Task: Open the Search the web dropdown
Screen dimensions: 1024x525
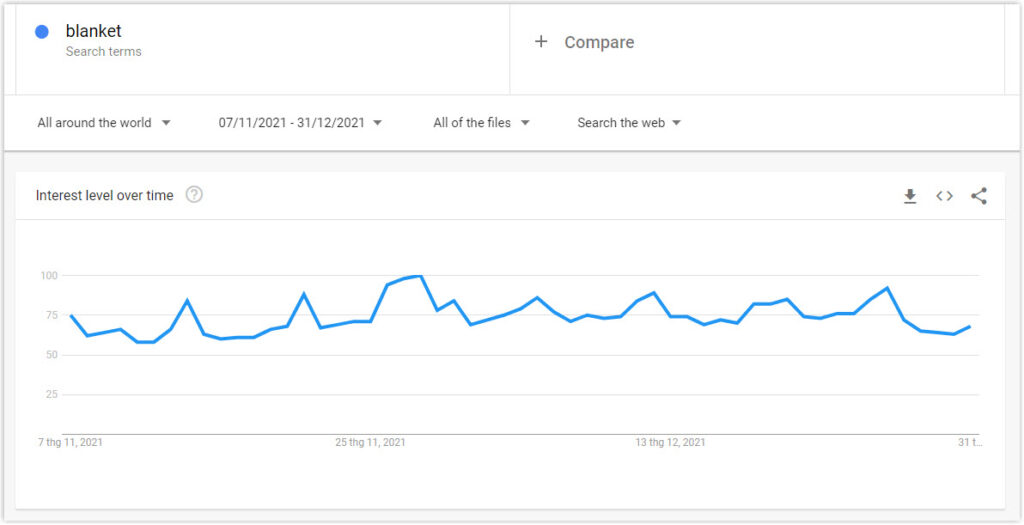Action: pyautogui.click(x=629, y=123)
